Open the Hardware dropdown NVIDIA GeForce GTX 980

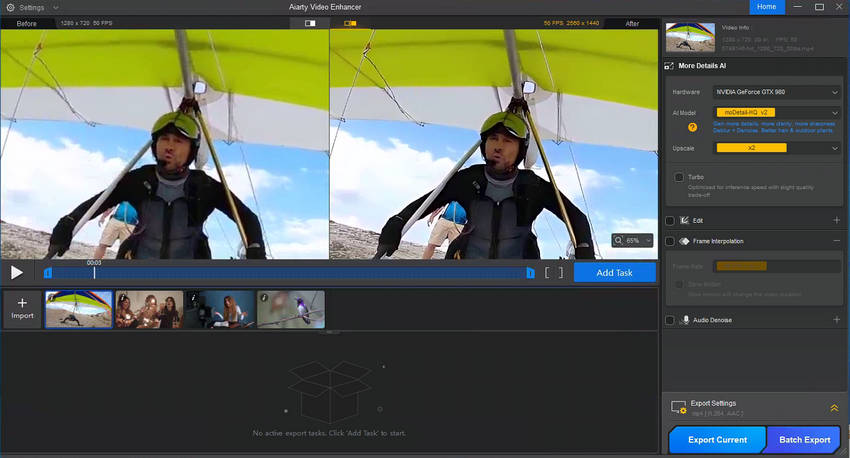[x=777, y=92]
